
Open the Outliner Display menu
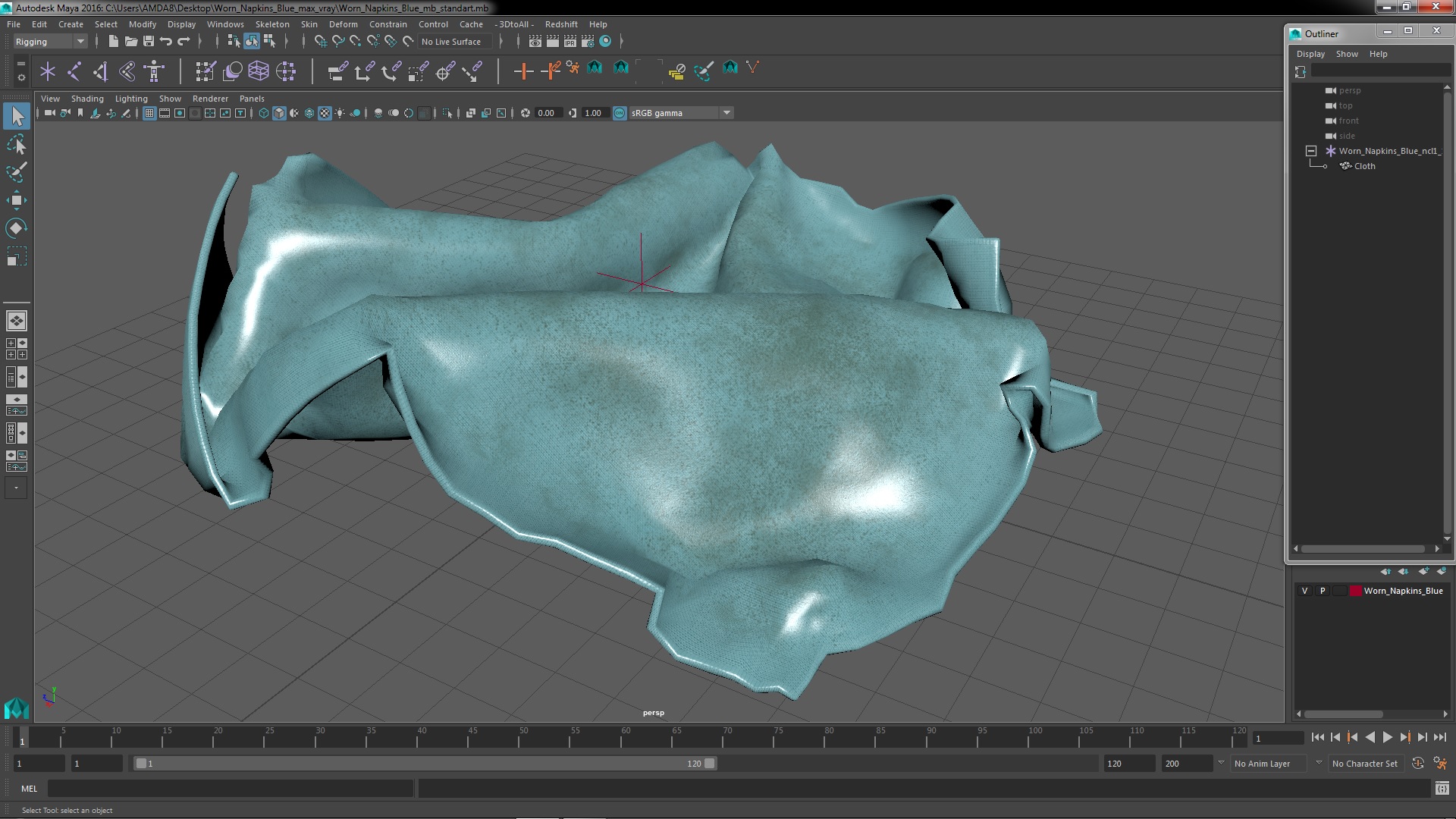point(1310,54)
